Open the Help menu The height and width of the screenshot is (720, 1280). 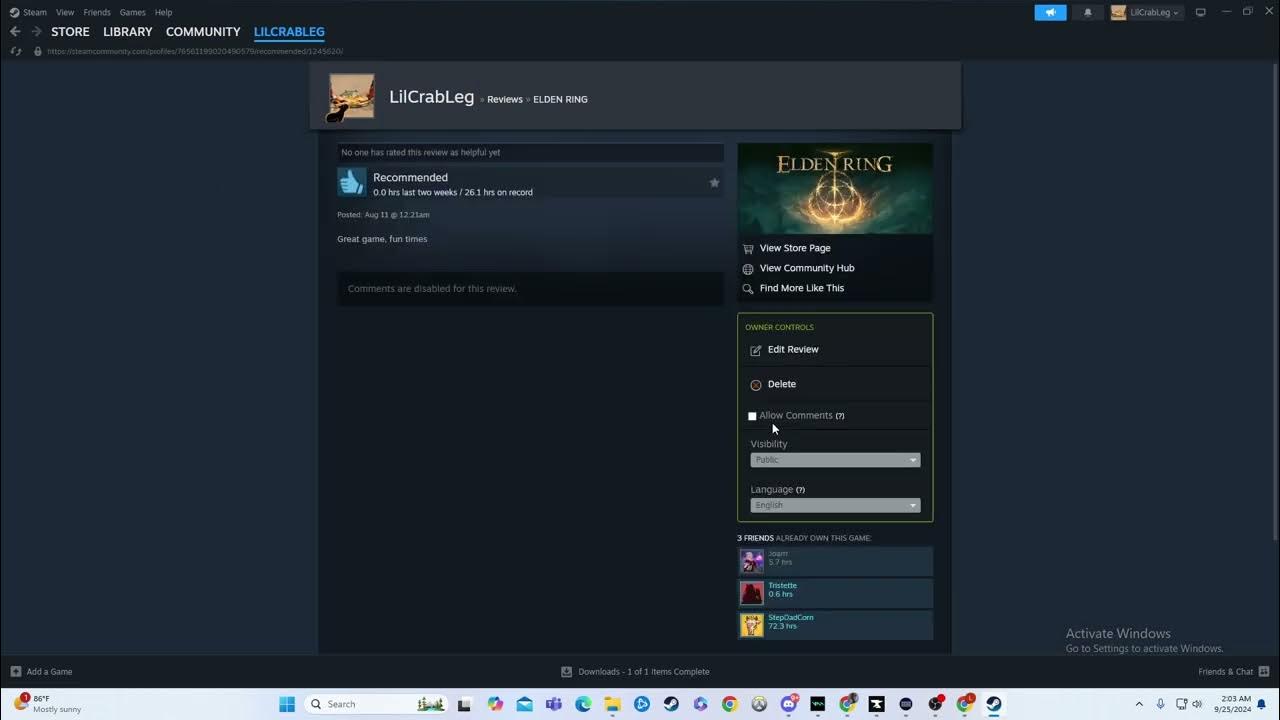(163, 12)
